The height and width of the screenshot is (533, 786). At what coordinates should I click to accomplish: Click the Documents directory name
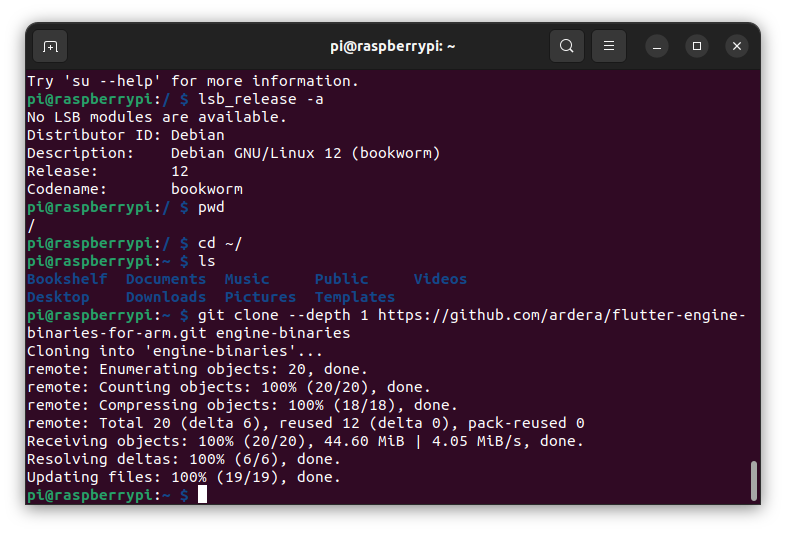[x=166, y=279]
